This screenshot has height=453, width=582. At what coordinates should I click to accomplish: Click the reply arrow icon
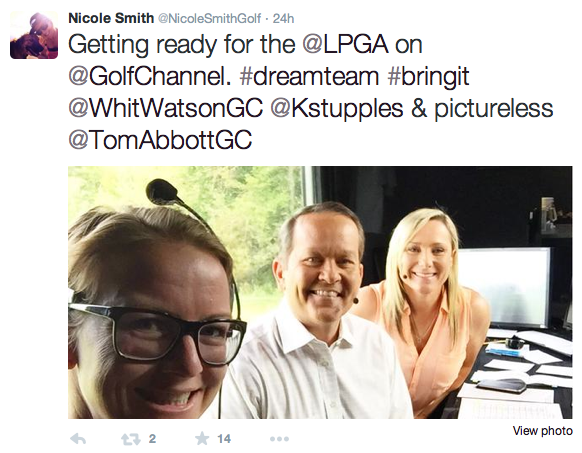pos(78,439)
